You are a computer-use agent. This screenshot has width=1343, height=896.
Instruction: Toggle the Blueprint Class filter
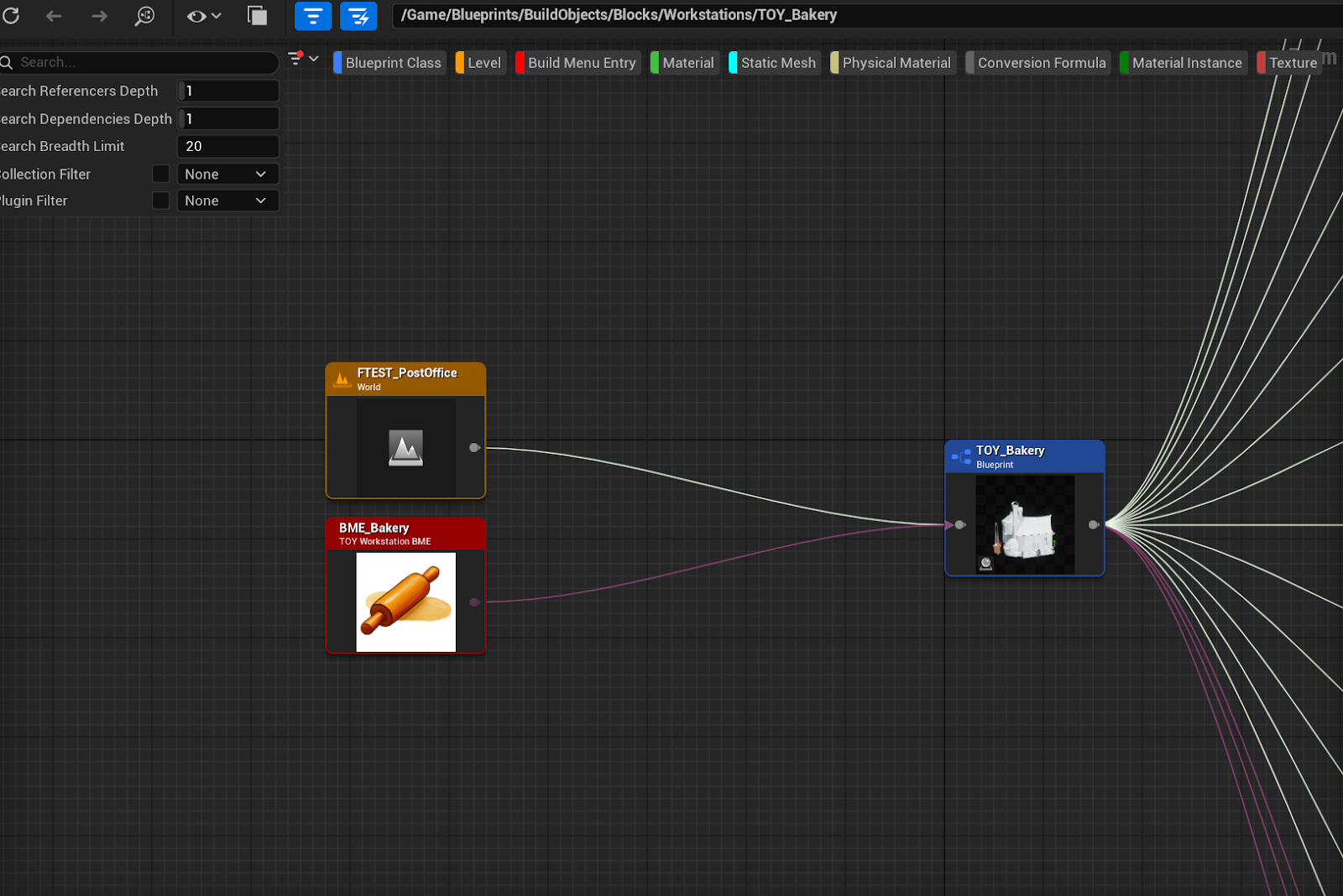392,63
